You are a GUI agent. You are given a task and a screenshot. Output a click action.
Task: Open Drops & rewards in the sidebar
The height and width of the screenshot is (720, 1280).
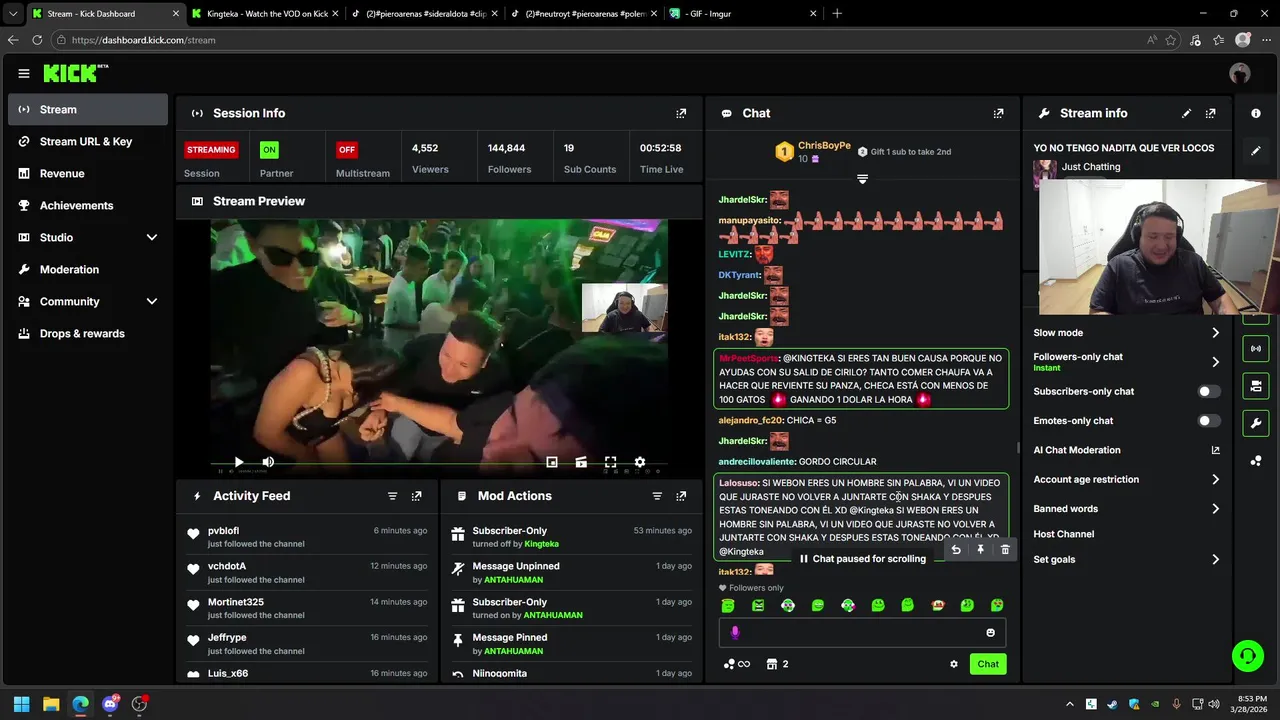(88, 334)
